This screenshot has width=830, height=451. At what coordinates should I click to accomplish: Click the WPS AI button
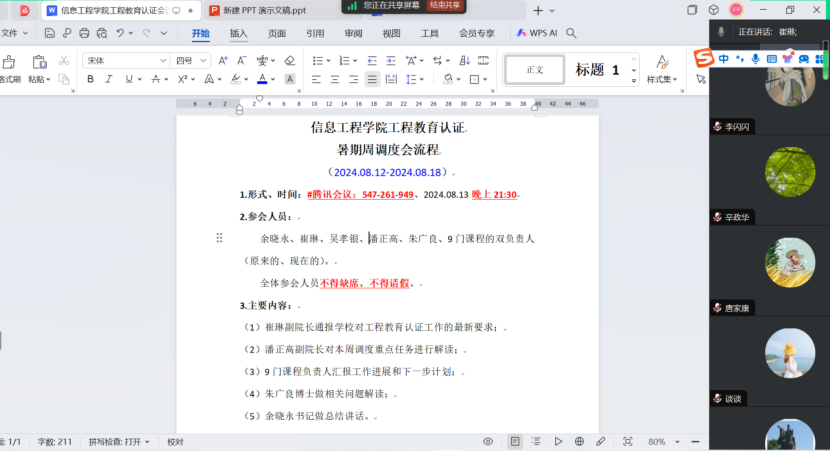(x=538, y=33)
